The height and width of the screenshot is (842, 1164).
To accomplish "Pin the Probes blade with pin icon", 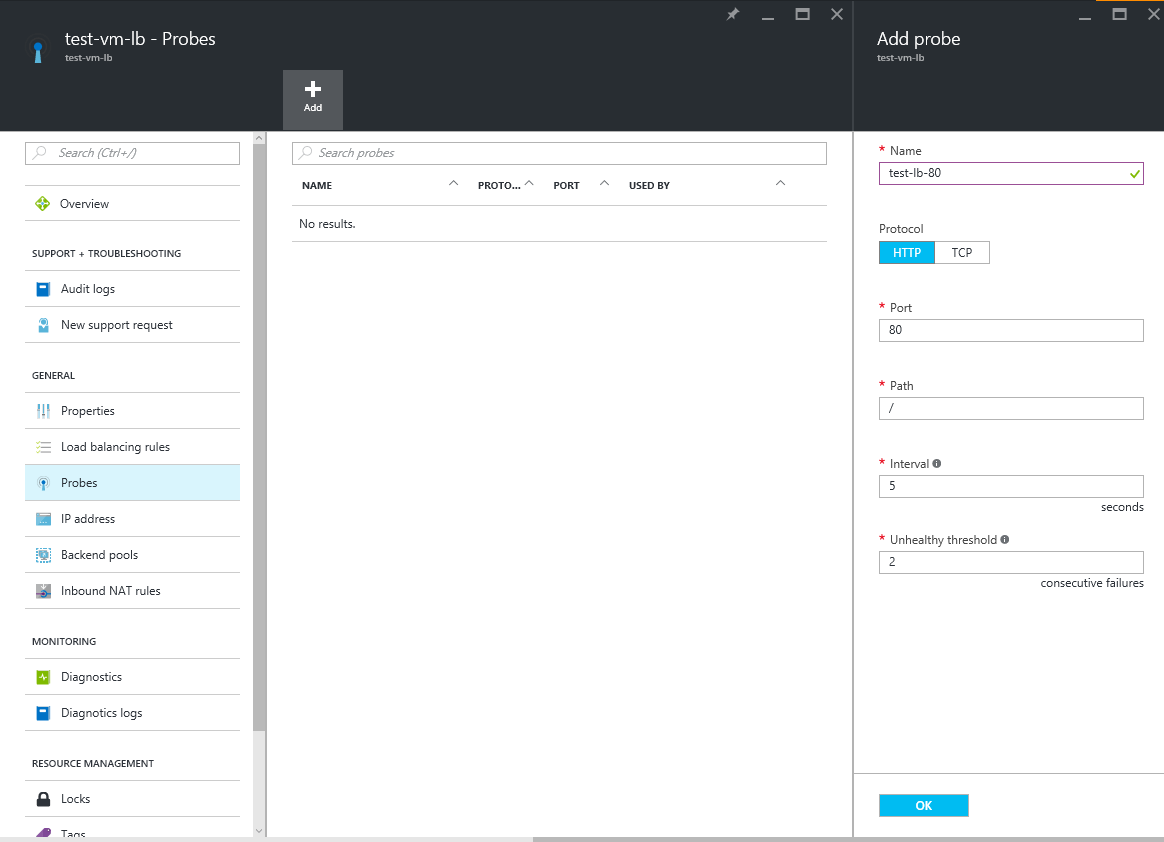I will pos(733,15).
